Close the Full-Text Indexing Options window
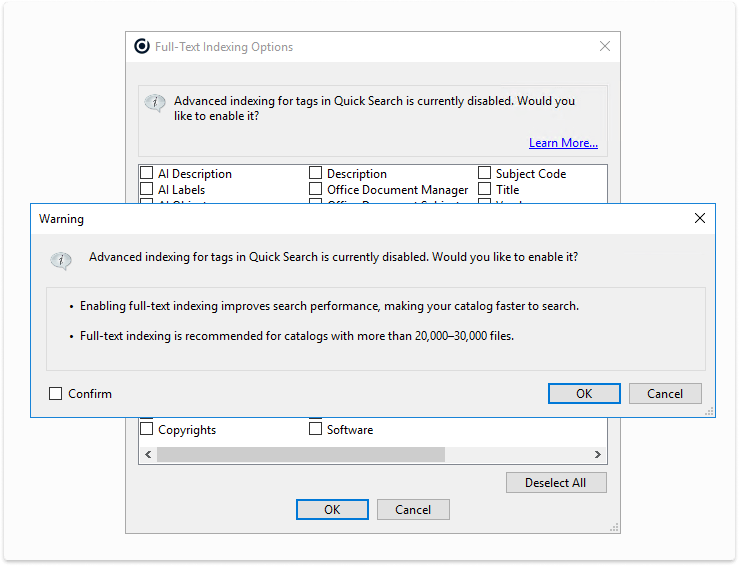This screenshot has width=739, height=566. click(604, 46)
